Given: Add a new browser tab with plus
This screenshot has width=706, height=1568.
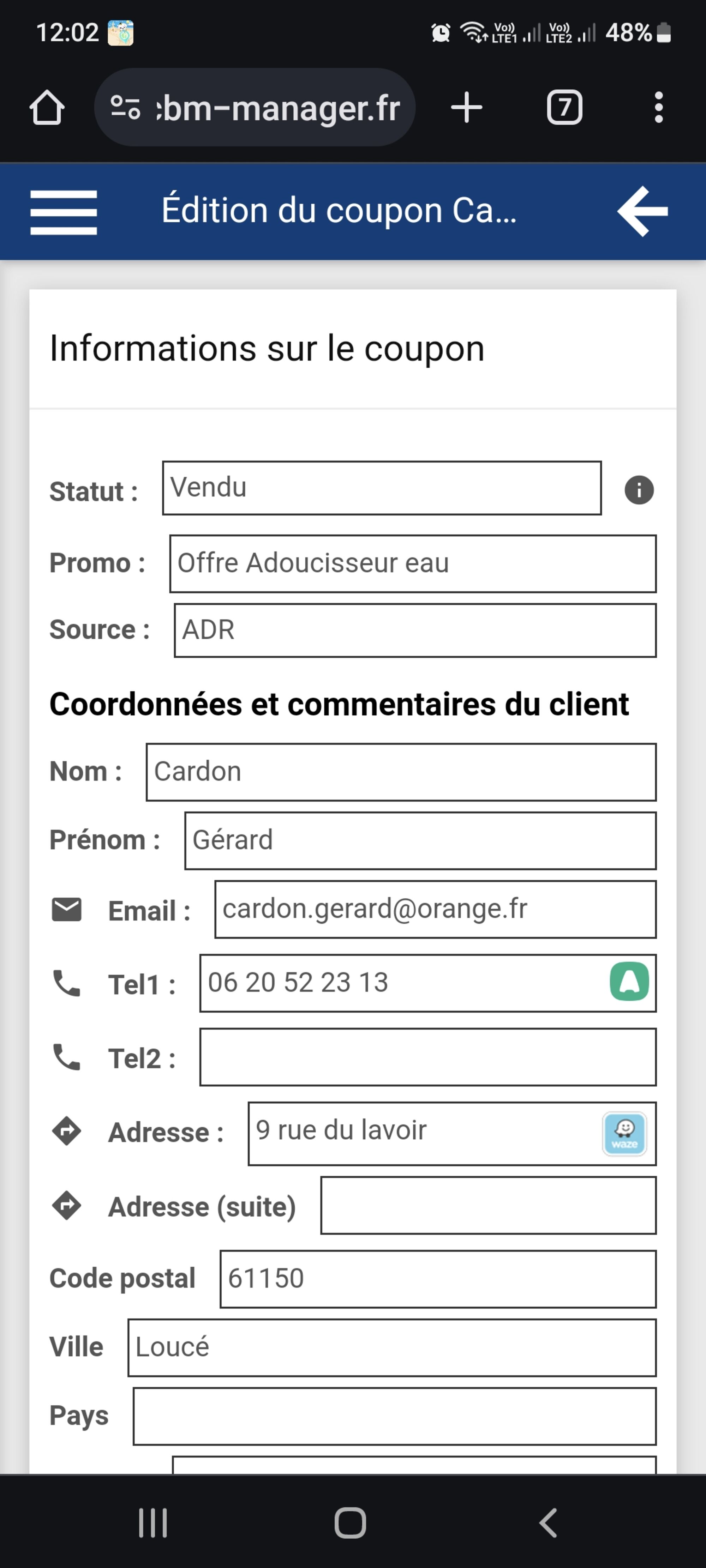Looking at the screenshot, I should (x=467, y=108).
